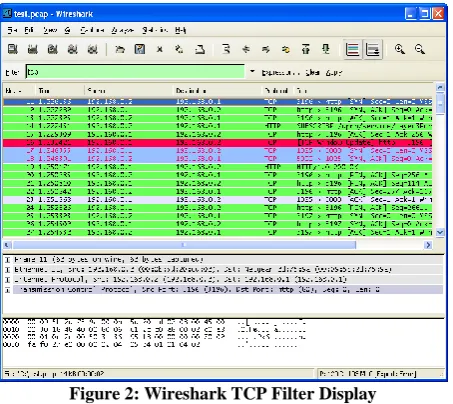The image size is (453, 404).
Task: Click inside the green display filter field
Action: pyautogui.click(x=135, y=72)
